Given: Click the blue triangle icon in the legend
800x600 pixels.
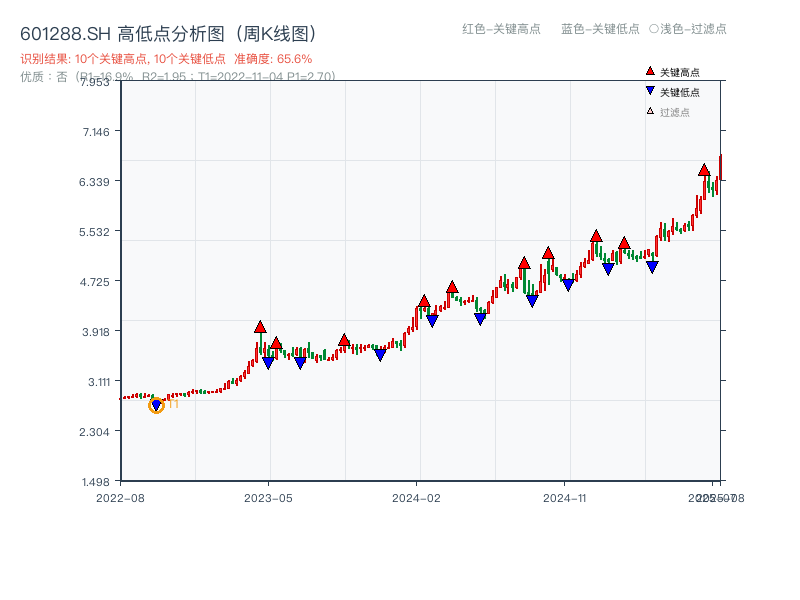Looking at the screenshot, I should pos(650,91).
